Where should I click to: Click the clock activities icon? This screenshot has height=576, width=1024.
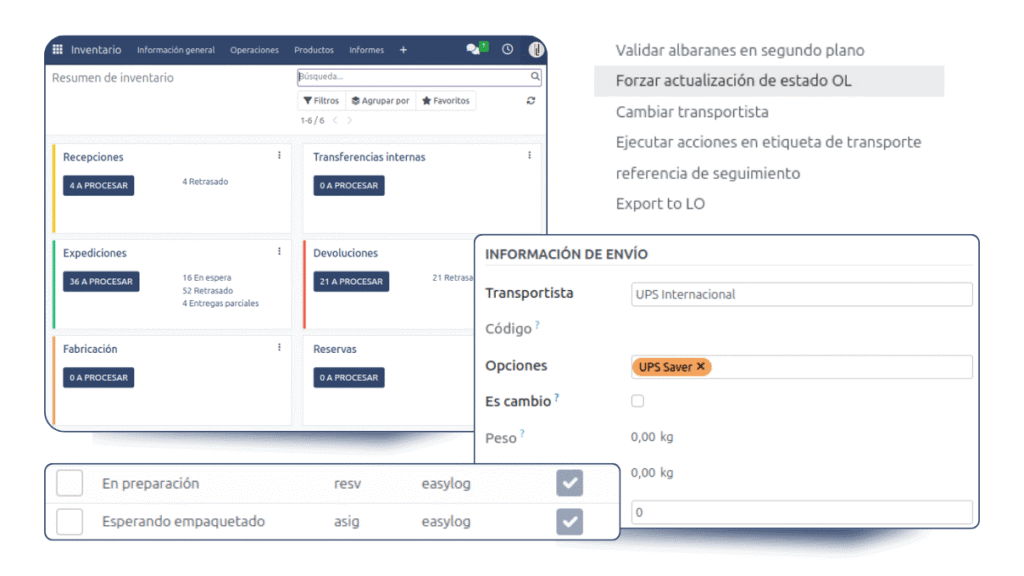pyautogui.click(x=507, y=49)
